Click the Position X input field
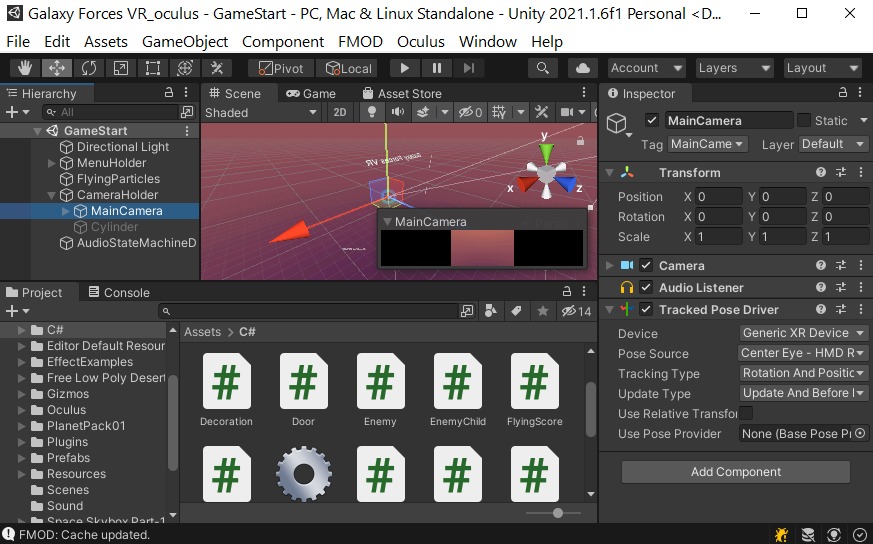 coord(718,197)
